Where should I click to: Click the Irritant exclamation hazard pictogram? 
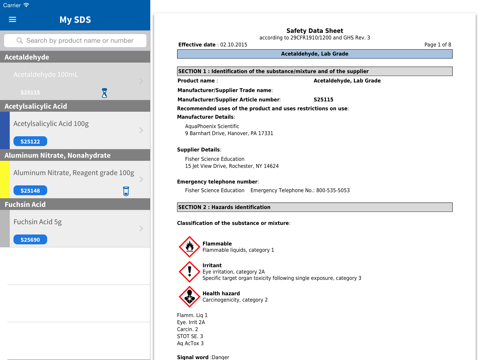[x=189, y=271]
